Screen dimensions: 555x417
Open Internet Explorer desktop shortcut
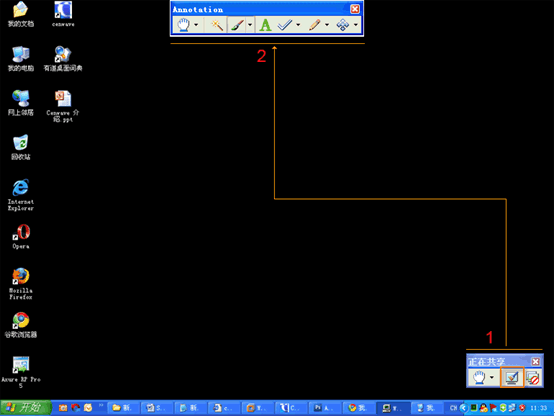click(21, 195)
